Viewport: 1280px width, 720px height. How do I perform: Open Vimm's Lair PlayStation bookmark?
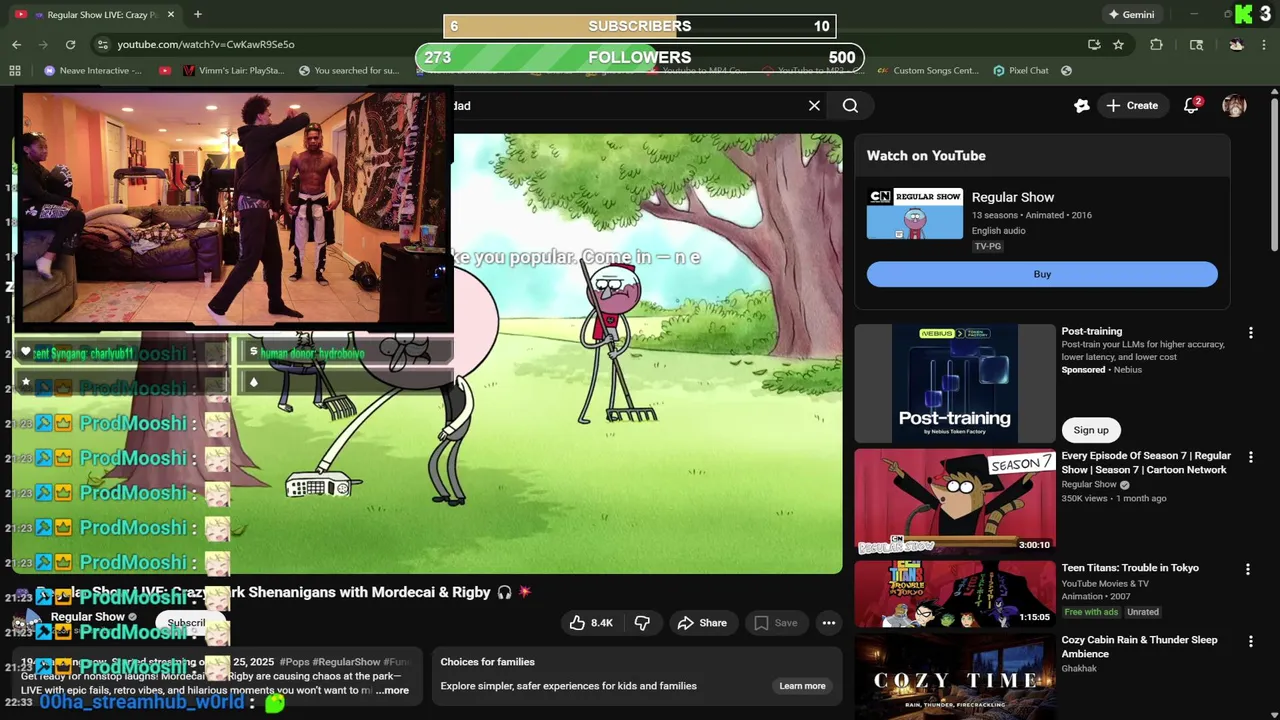point(234,70)
